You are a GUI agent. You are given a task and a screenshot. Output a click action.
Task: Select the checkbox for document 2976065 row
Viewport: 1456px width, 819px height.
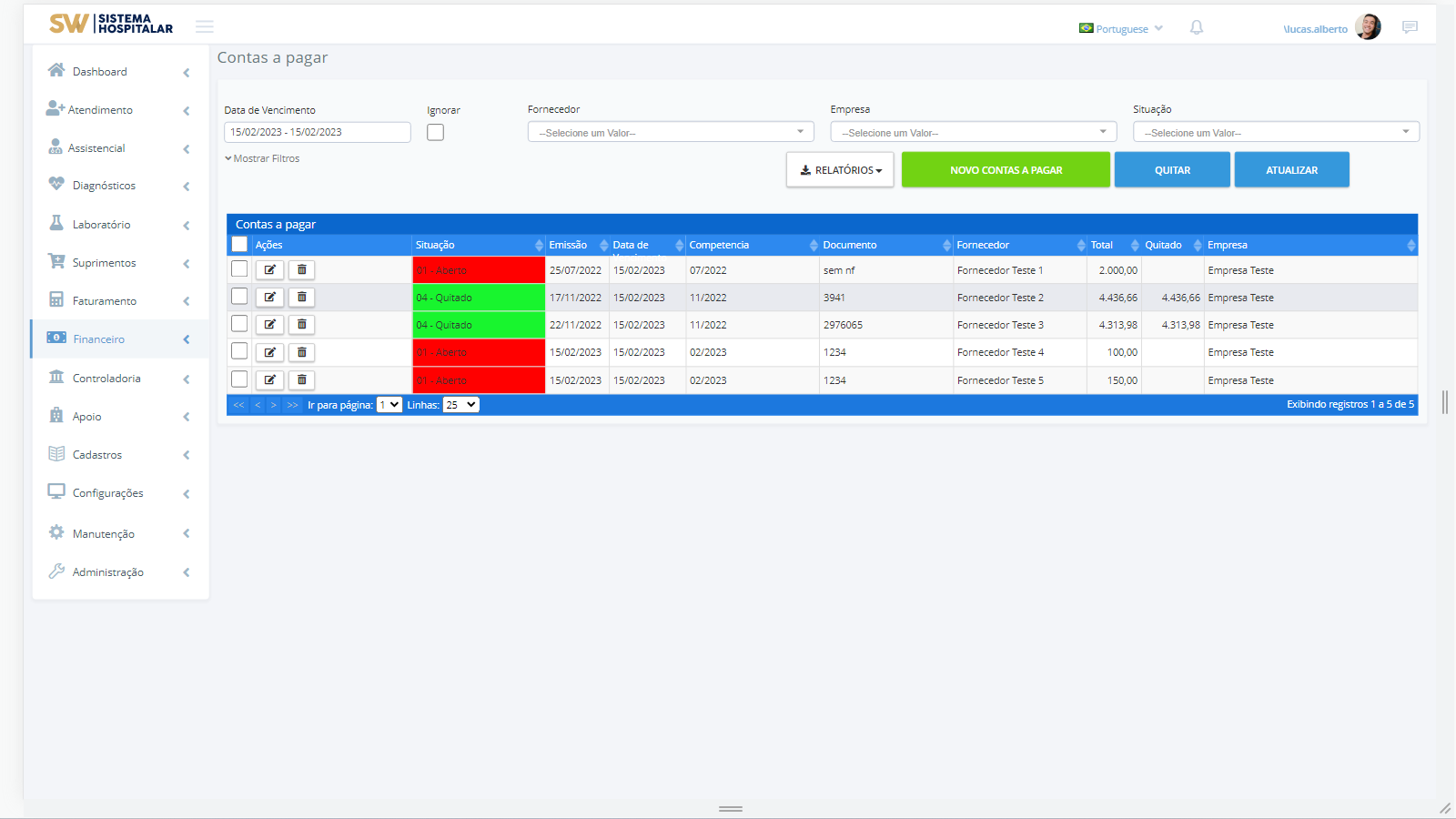pyautogui.click(x=239, y=324)
